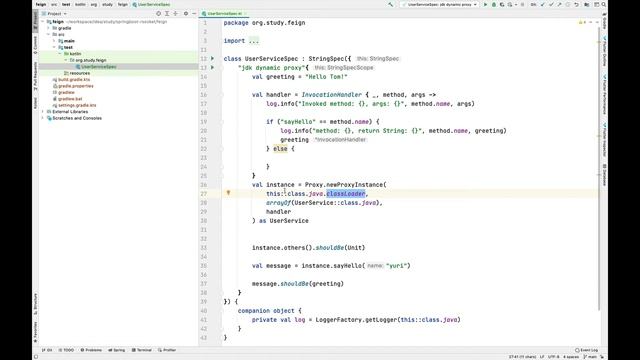Viewport: 640px width, 360px height.
Task: Click Select Opened File target icon in Project panel
Action: 158,13
